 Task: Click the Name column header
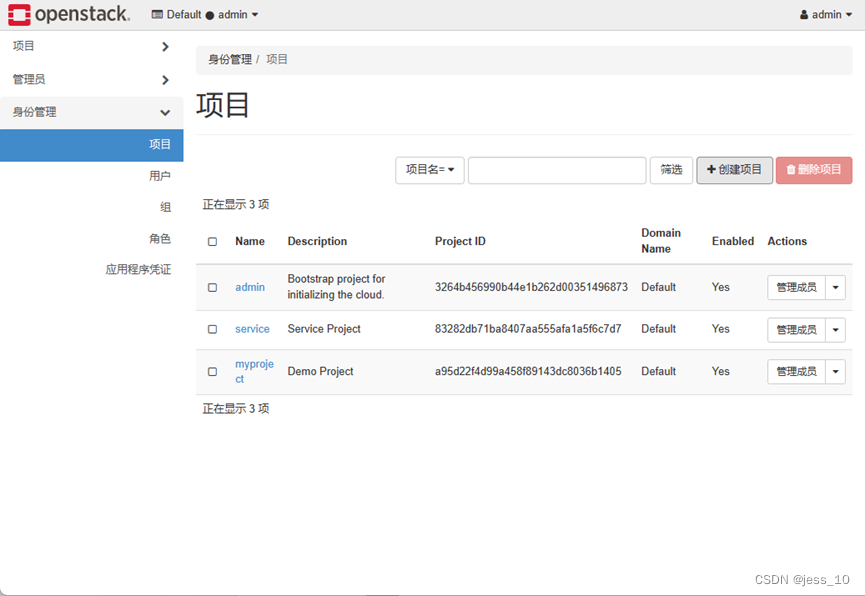(x=250, y=242)
